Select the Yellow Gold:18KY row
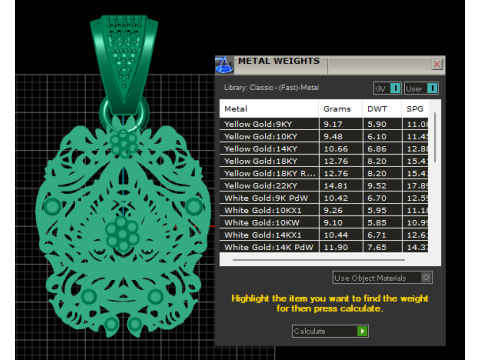Viewport: 480px width, 360px height. (324, 161)
